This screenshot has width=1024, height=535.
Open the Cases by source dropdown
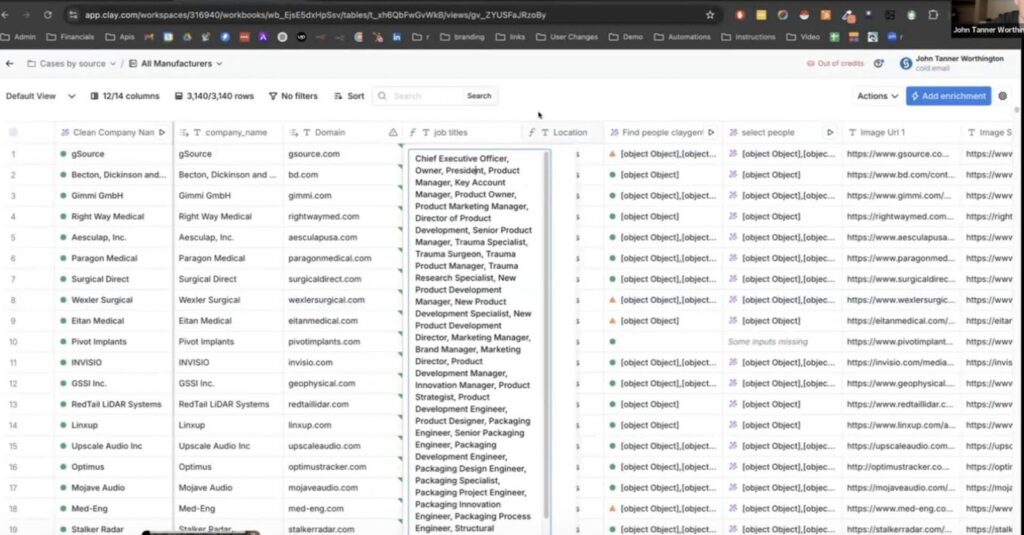pyautogui.click(x=72, y=63)
